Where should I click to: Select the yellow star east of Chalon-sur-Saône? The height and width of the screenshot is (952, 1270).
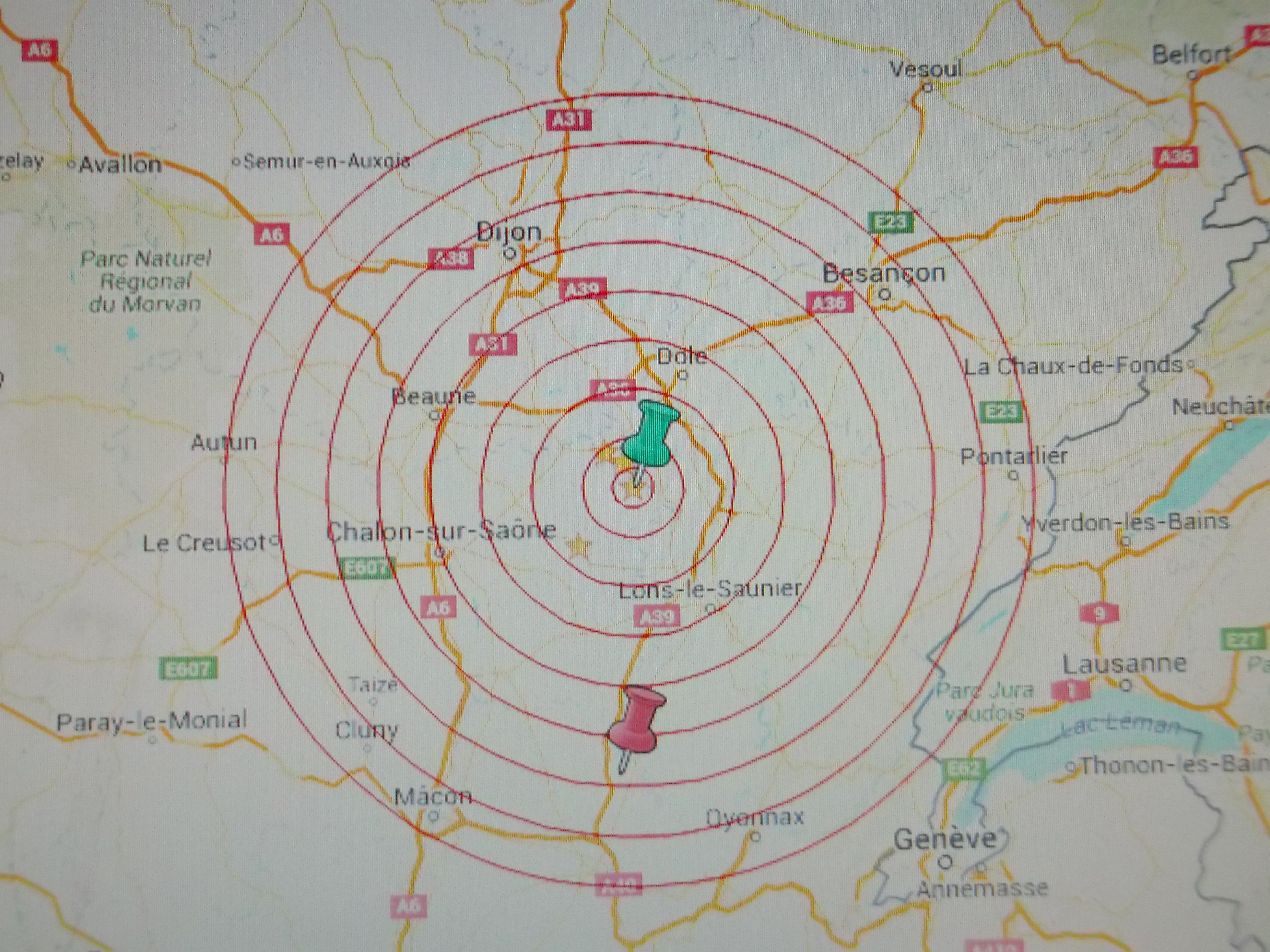(579, 546)
